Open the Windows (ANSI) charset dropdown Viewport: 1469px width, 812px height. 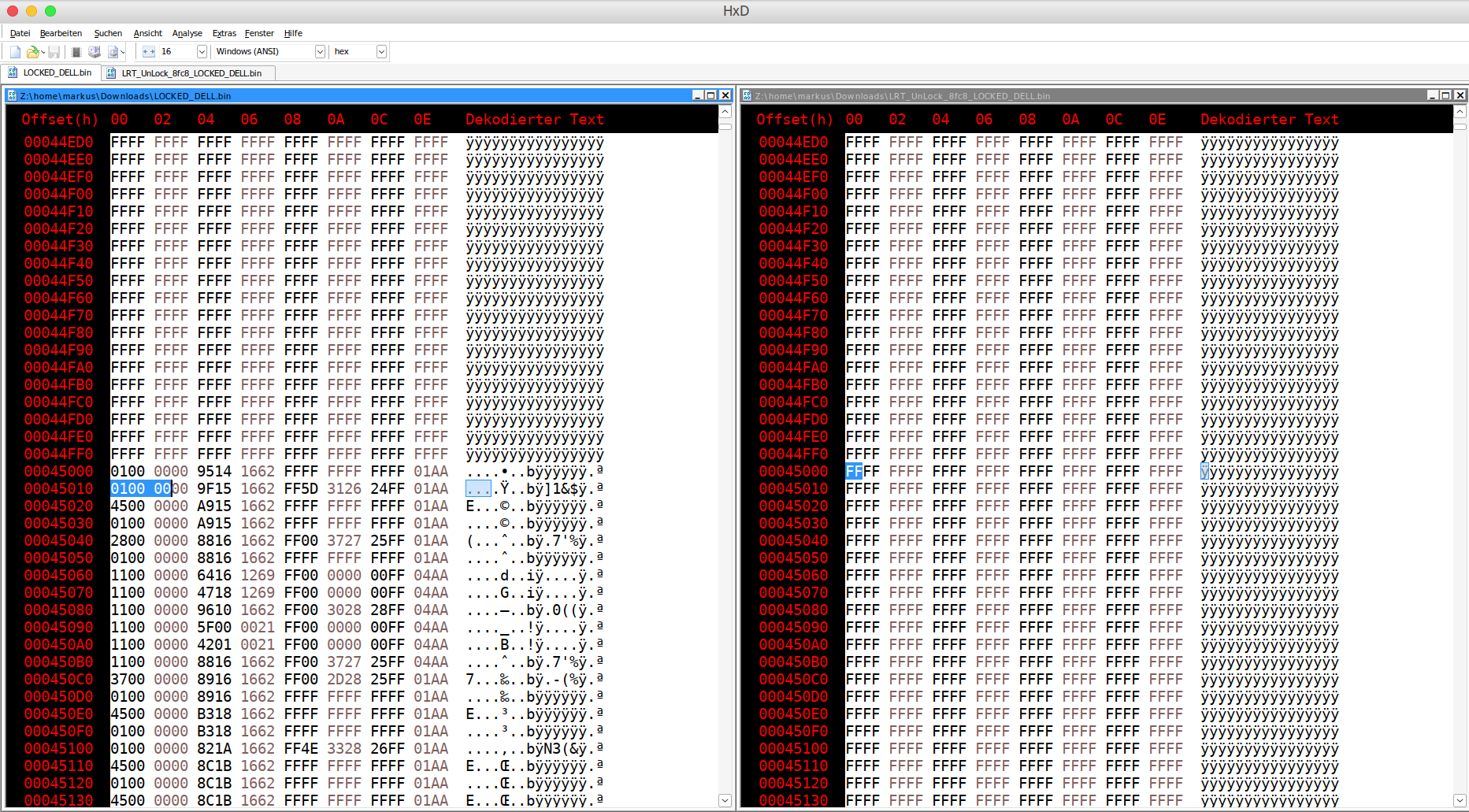click(320, 52)
